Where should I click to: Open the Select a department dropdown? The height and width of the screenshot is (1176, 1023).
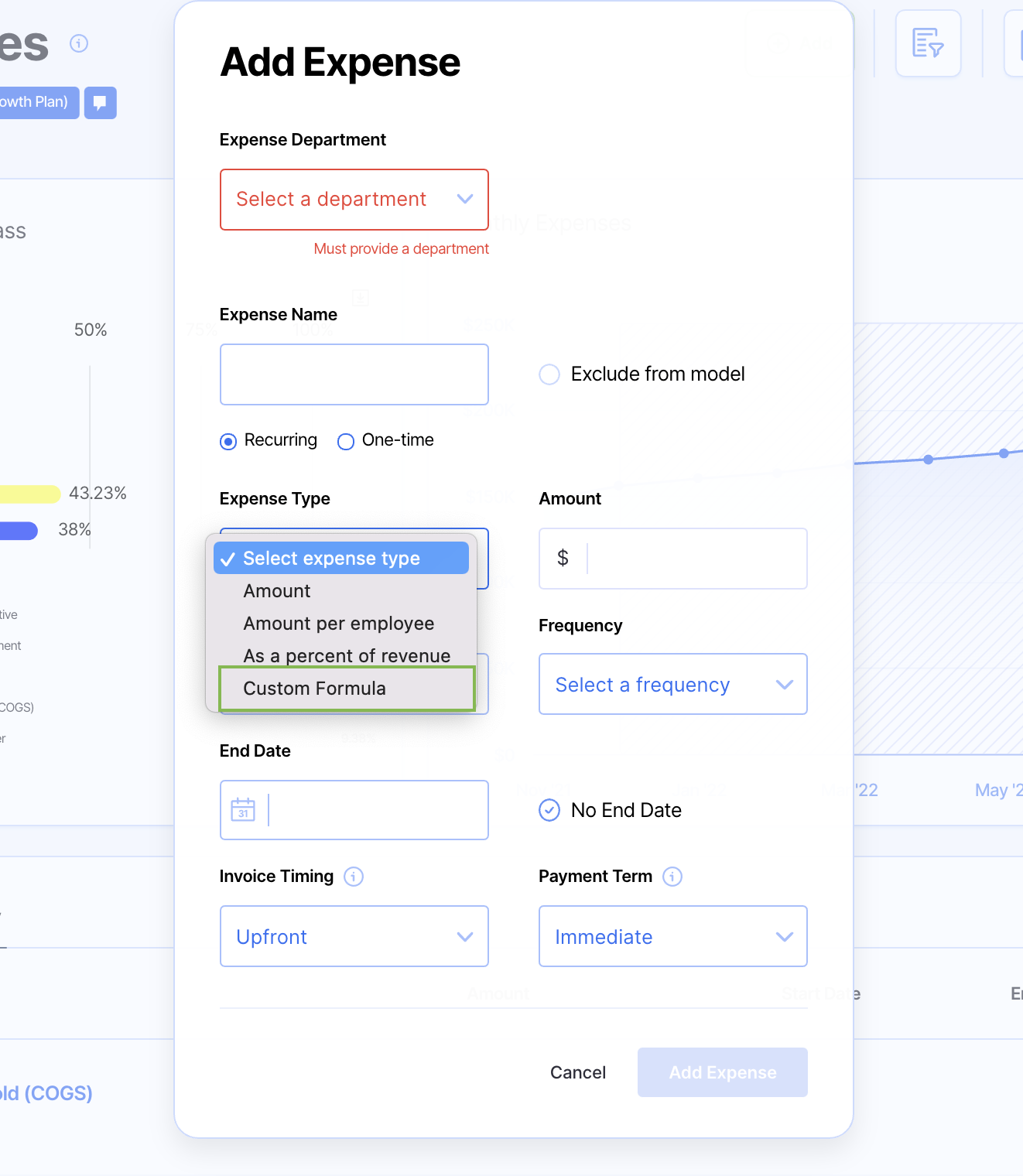pyautogui.click(x=354, y=200)
